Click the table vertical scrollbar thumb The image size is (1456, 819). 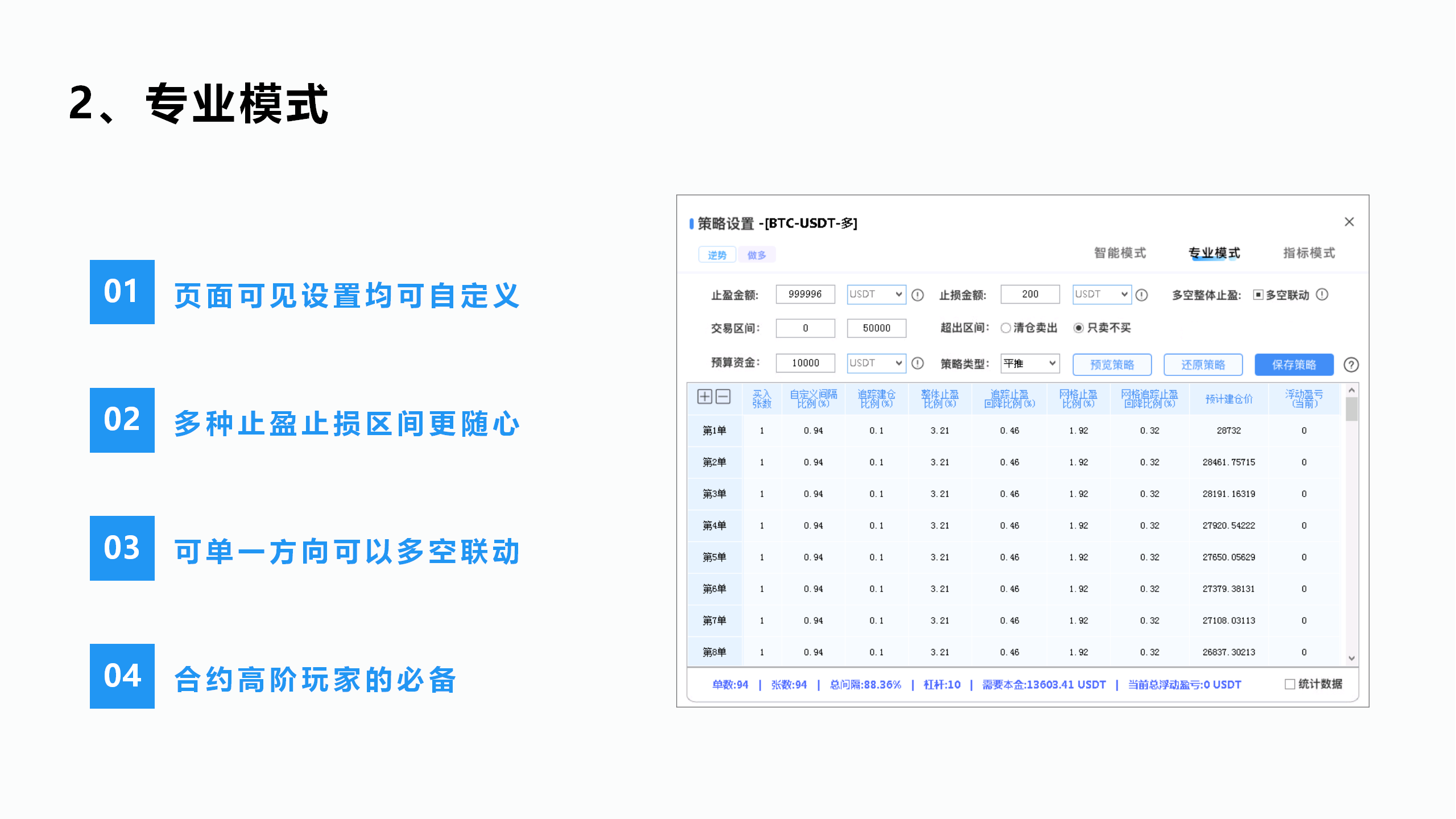(x=1352, y=409)
